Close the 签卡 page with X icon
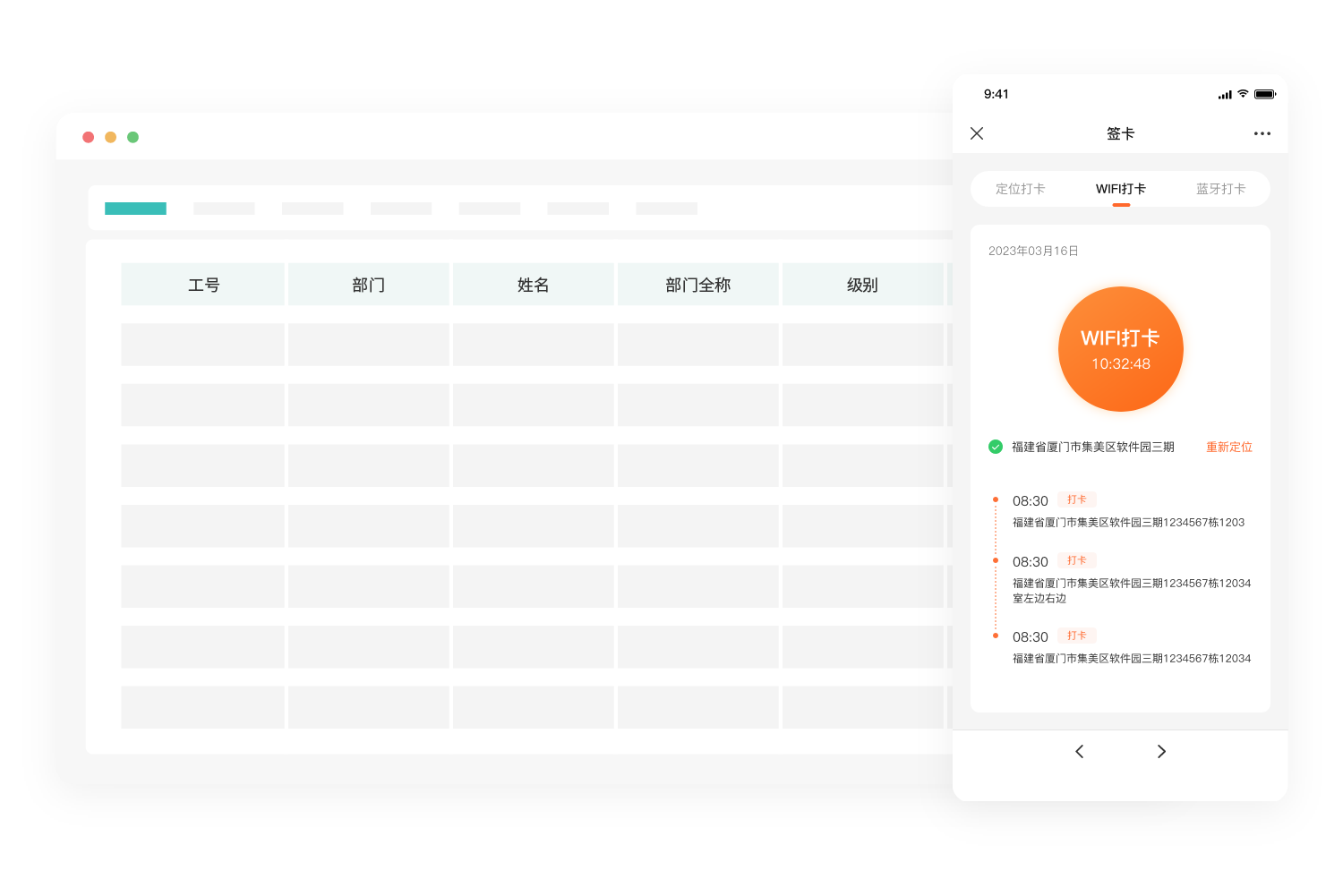This screenshot has height=896, width=1343. click(977, 133)
